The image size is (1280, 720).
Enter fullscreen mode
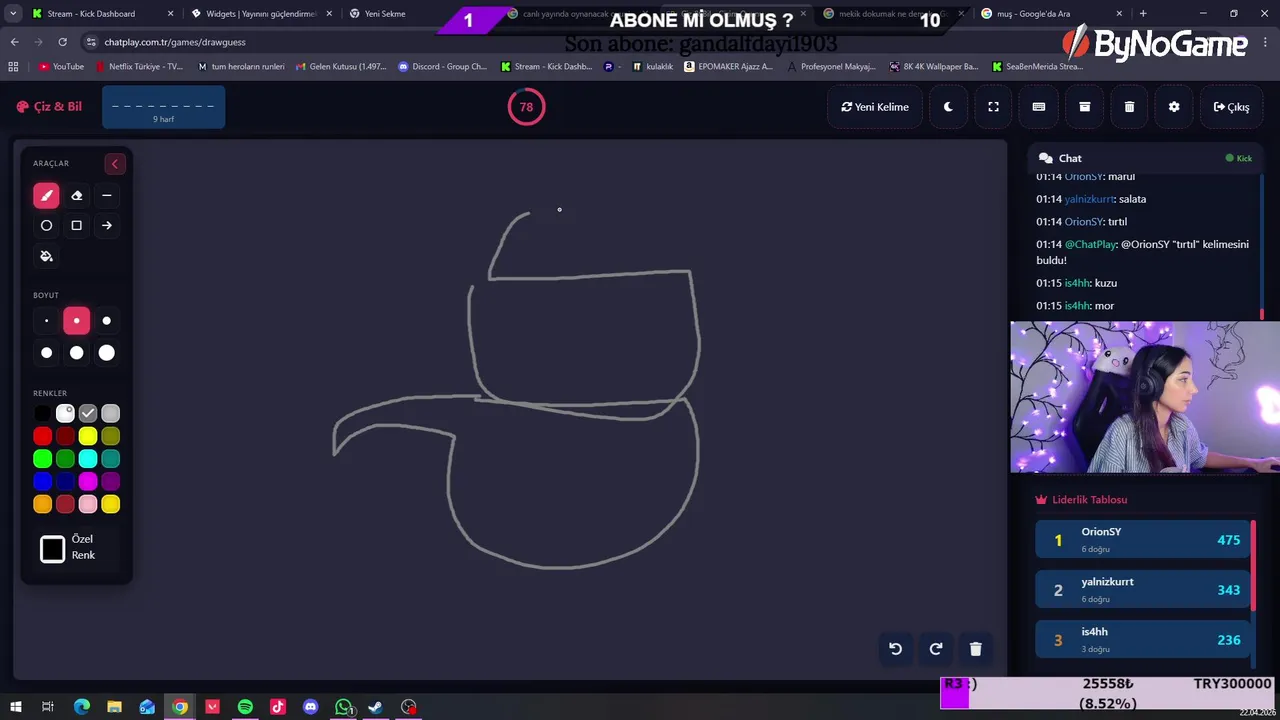pos(993,107)
